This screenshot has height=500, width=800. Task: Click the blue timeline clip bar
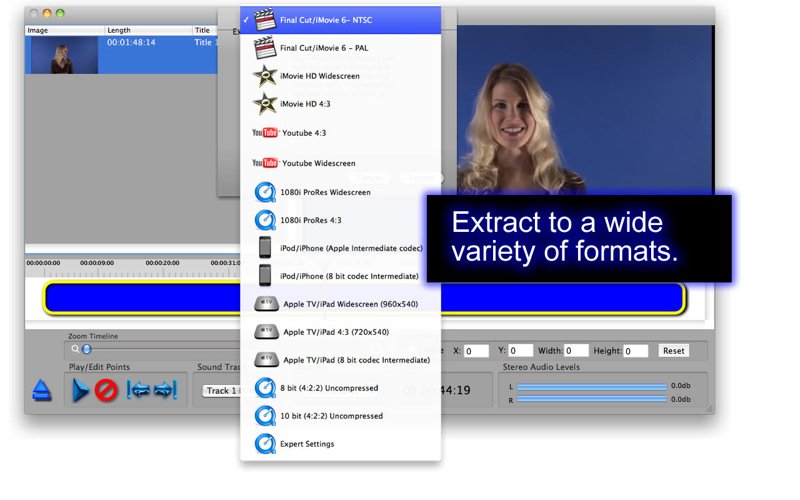tap(364, 298)
